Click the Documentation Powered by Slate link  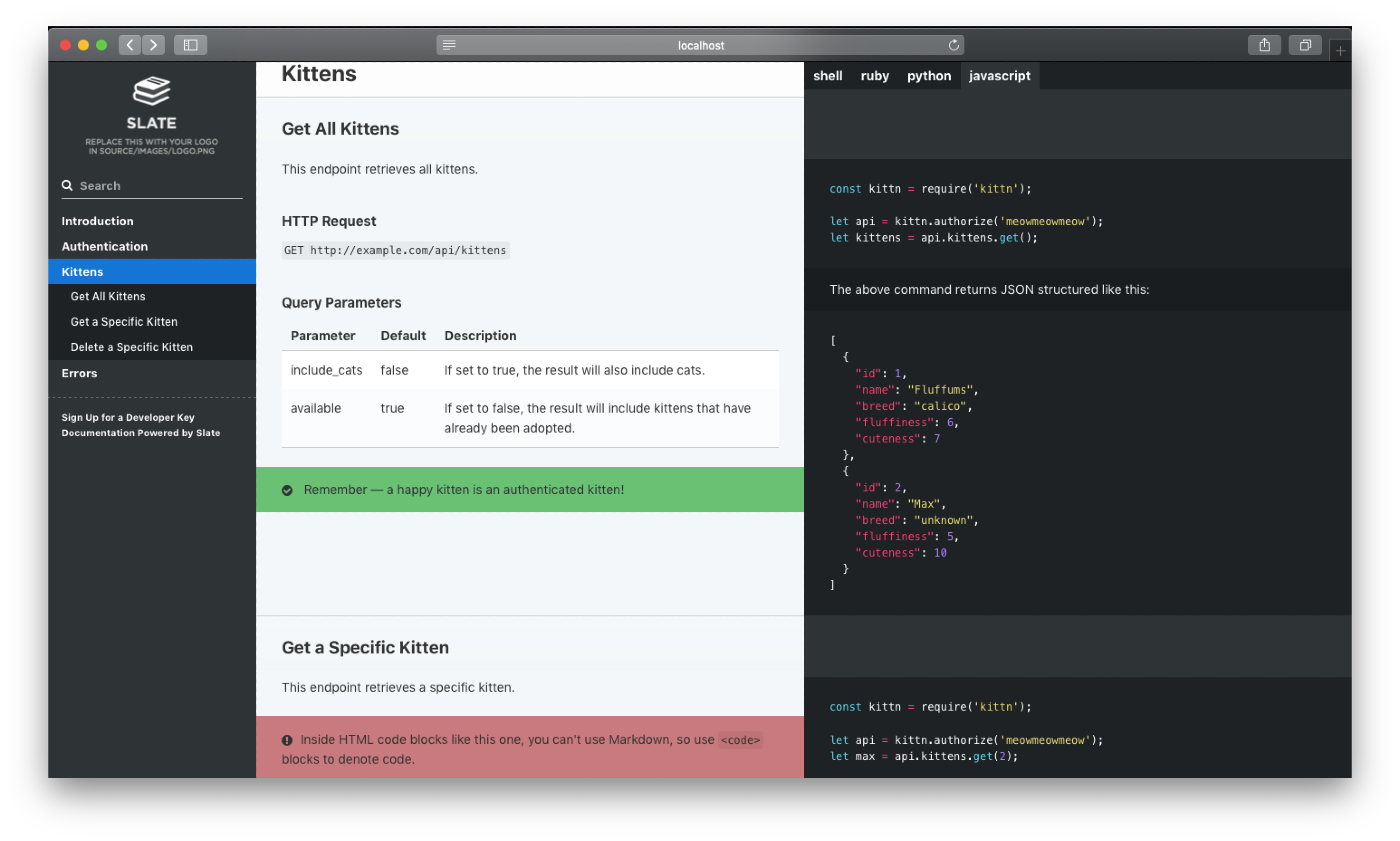tap(140, 432)
